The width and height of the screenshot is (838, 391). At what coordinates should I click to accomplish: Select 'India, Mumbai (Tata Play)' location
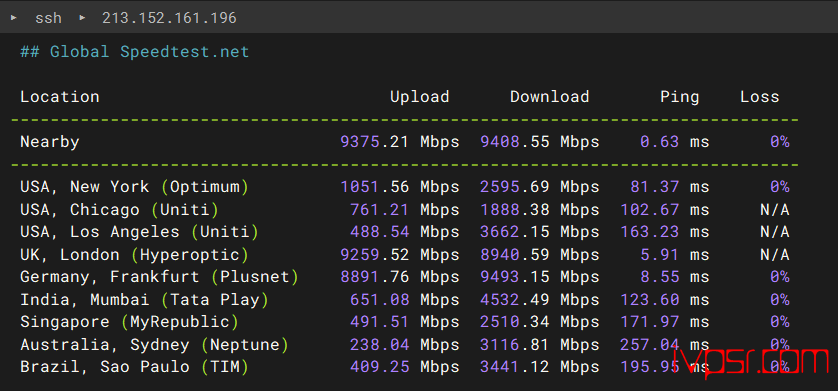(144, 300)
